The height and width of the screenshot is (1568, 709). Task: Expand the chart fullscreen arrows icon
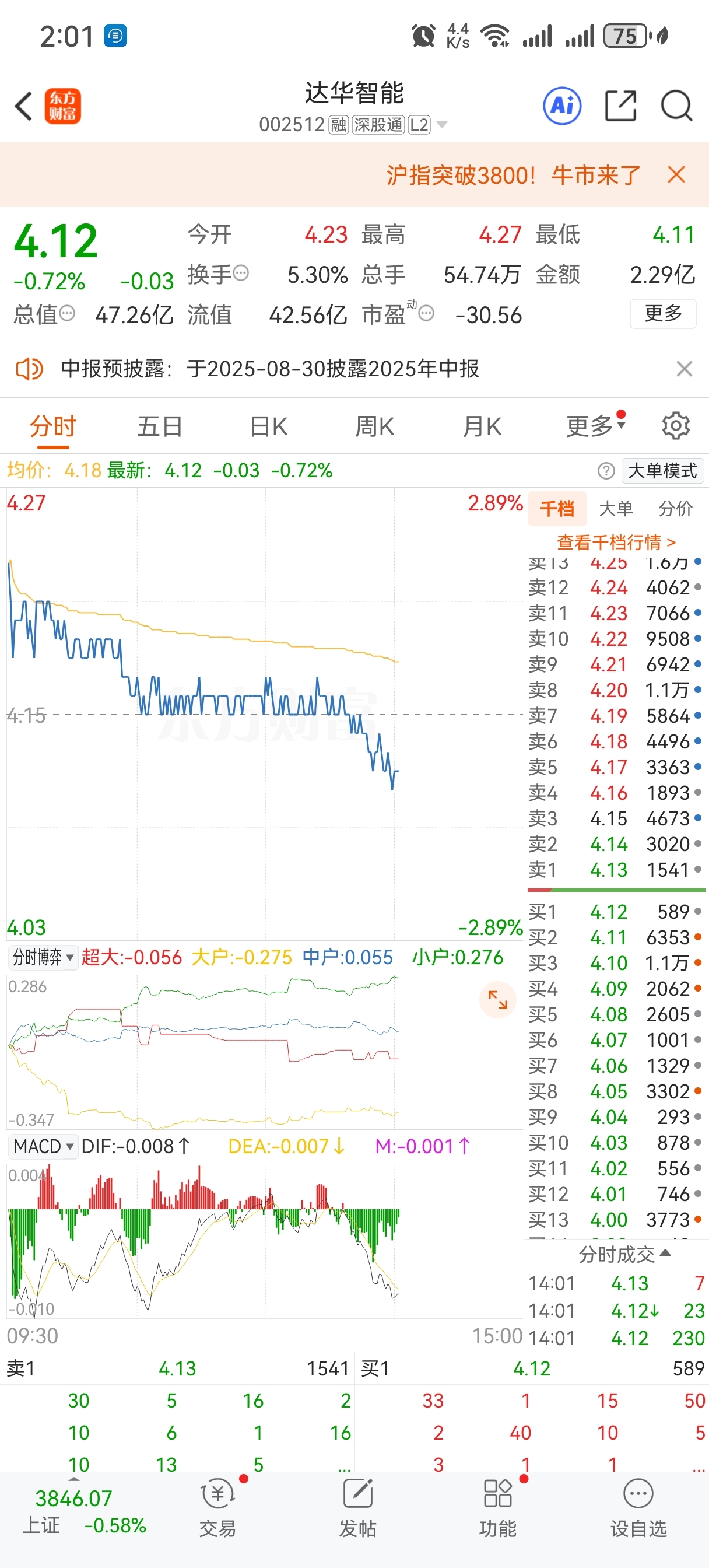(x=497, y=999)
